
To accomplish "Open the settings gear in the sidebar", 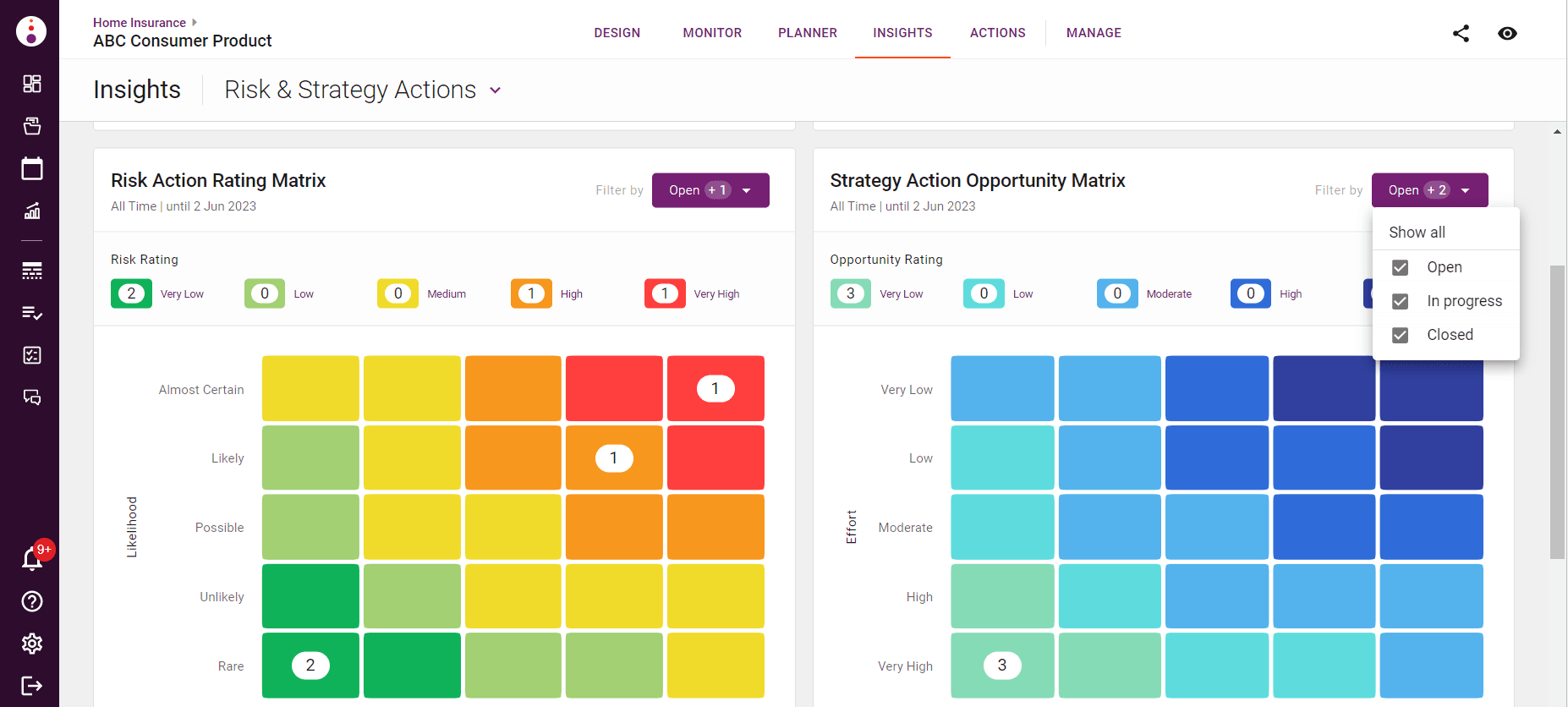I will [32, 644].
